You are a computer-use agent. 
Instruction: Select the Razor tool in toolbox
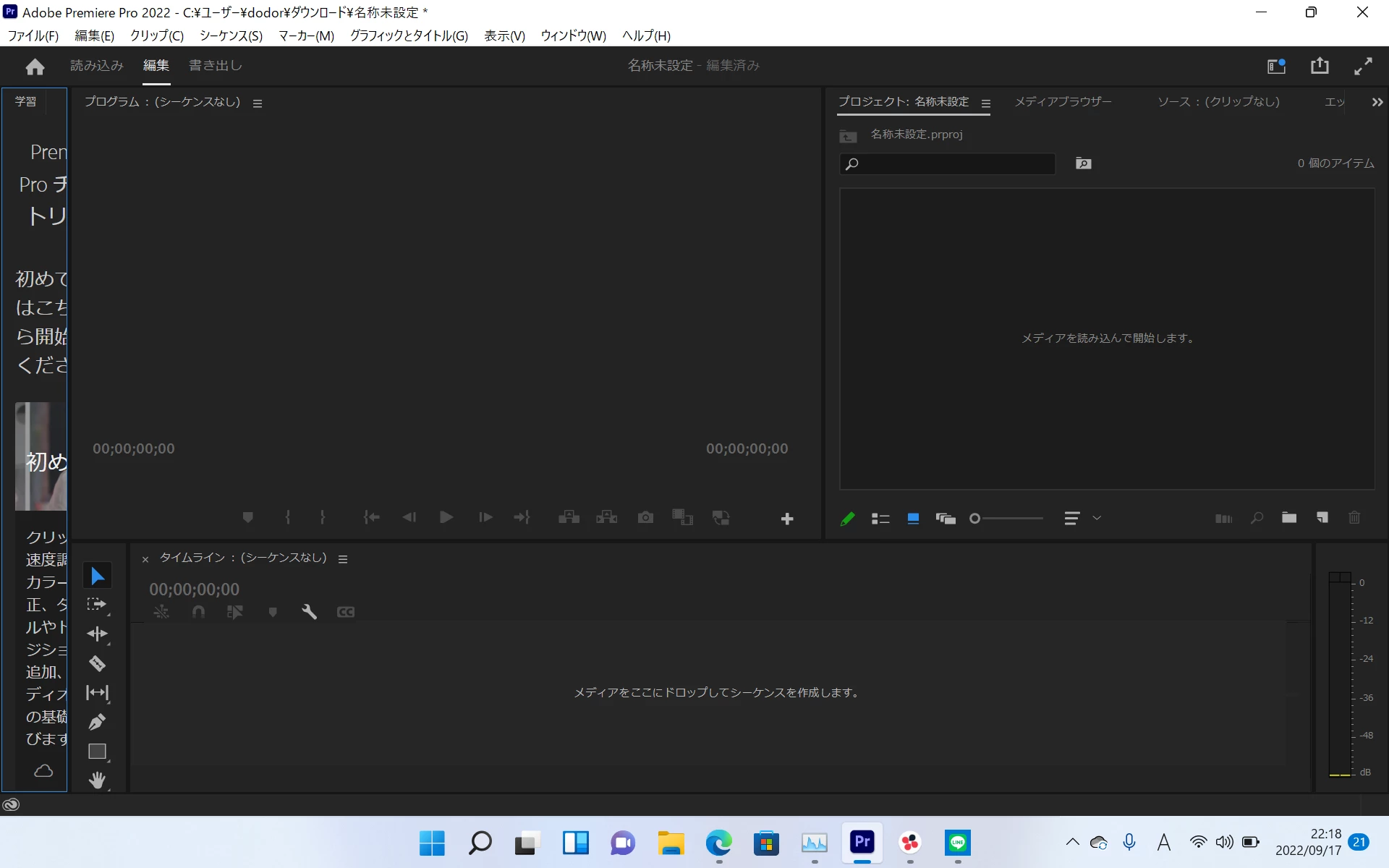pos(97,663)
